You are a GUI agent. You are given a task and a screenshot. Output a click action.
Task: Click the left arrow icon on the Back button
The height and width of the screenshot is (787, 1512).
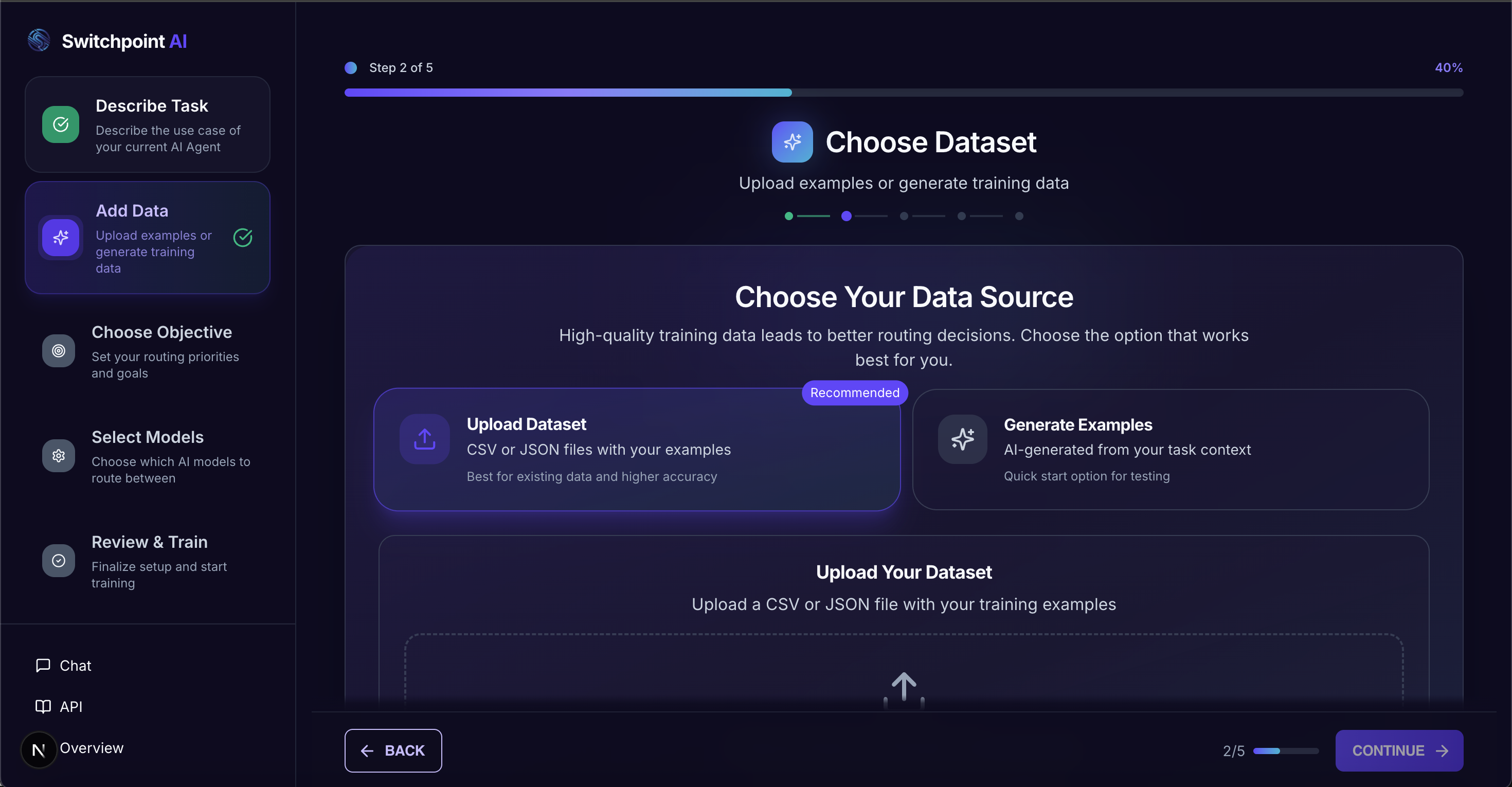[367, 751]
